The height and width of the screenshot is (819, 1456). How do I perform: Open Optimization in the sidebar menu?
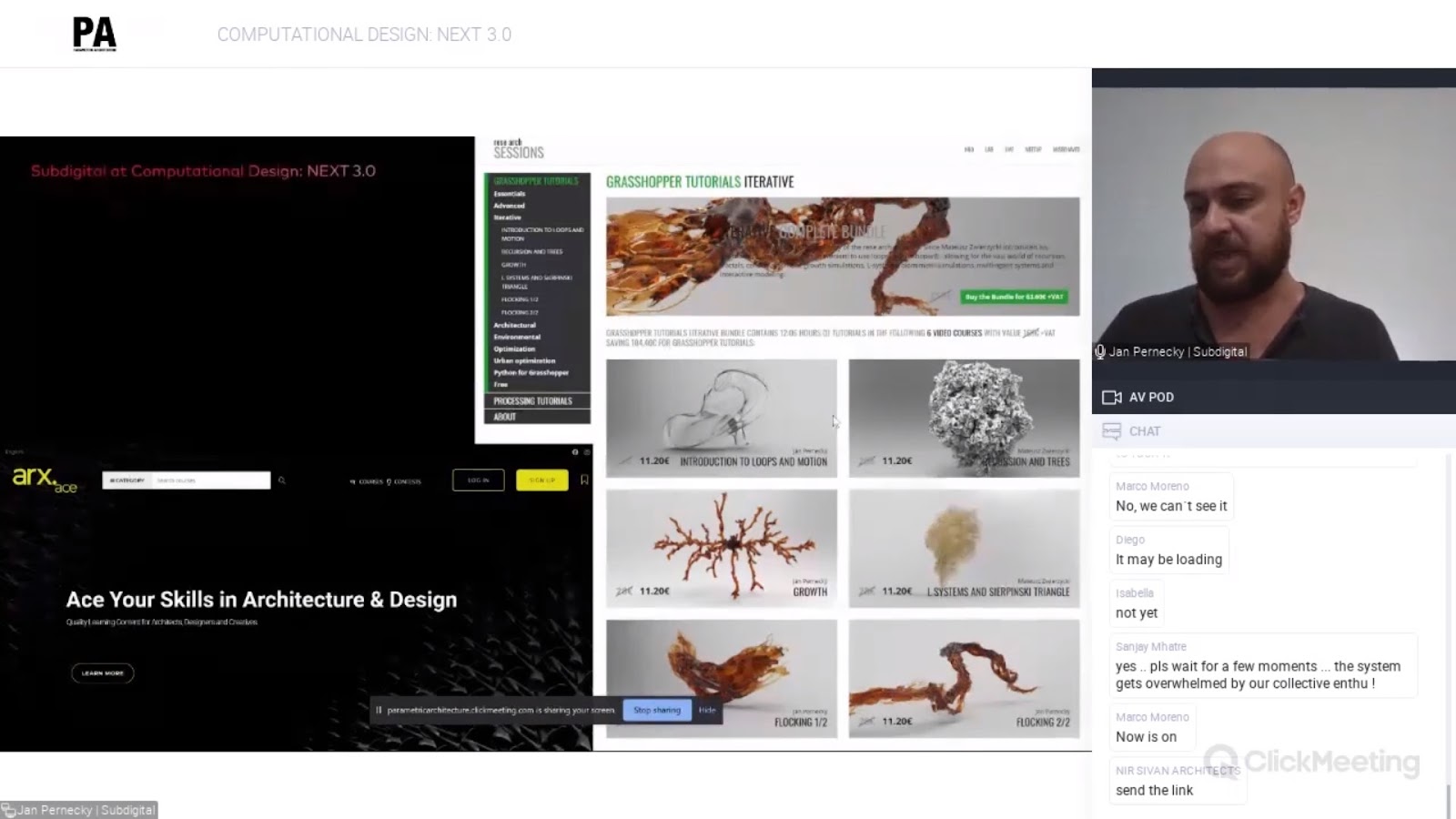click(514, 349)
